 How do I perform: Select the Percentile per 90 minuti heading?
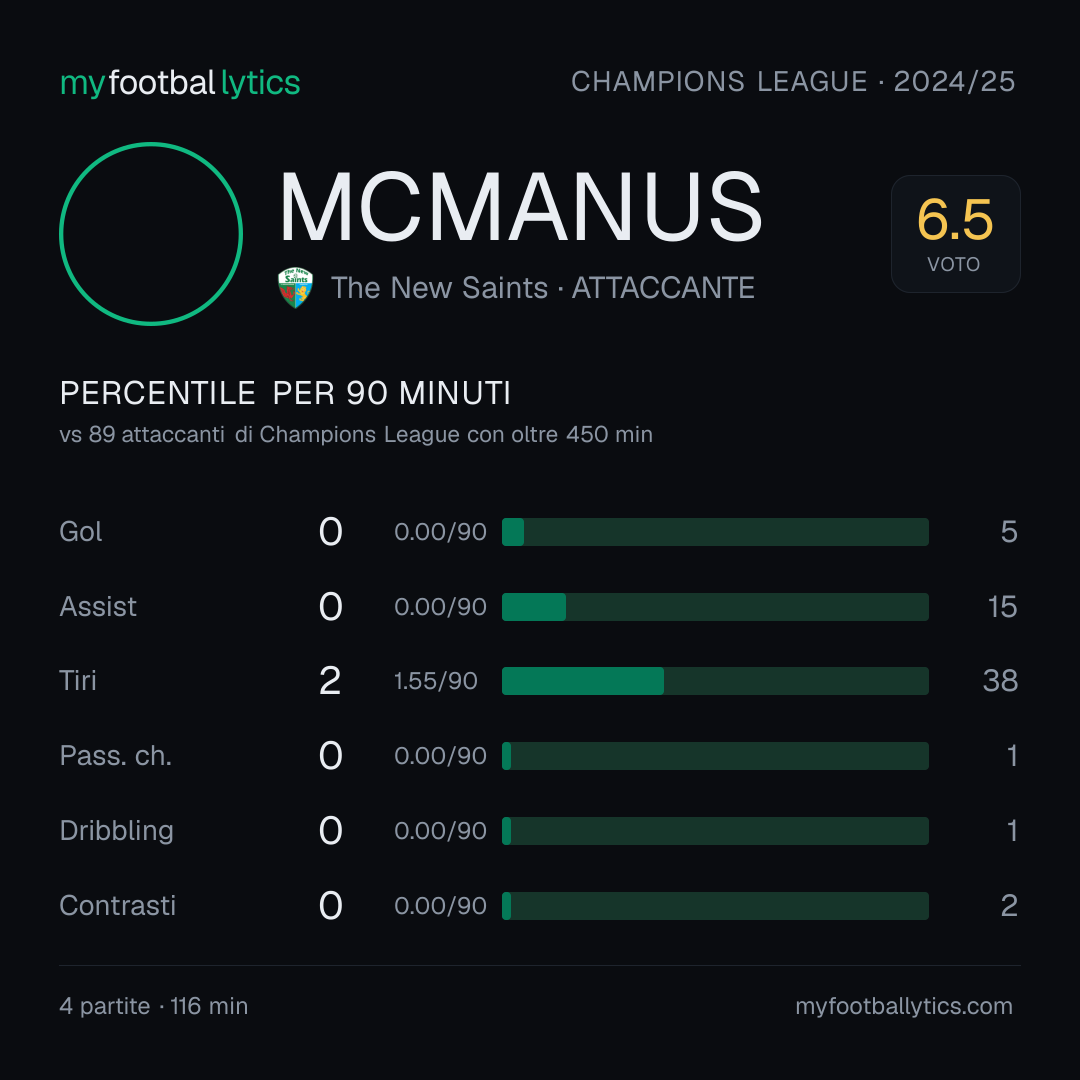pyautogui.click(x=285, y=393)
